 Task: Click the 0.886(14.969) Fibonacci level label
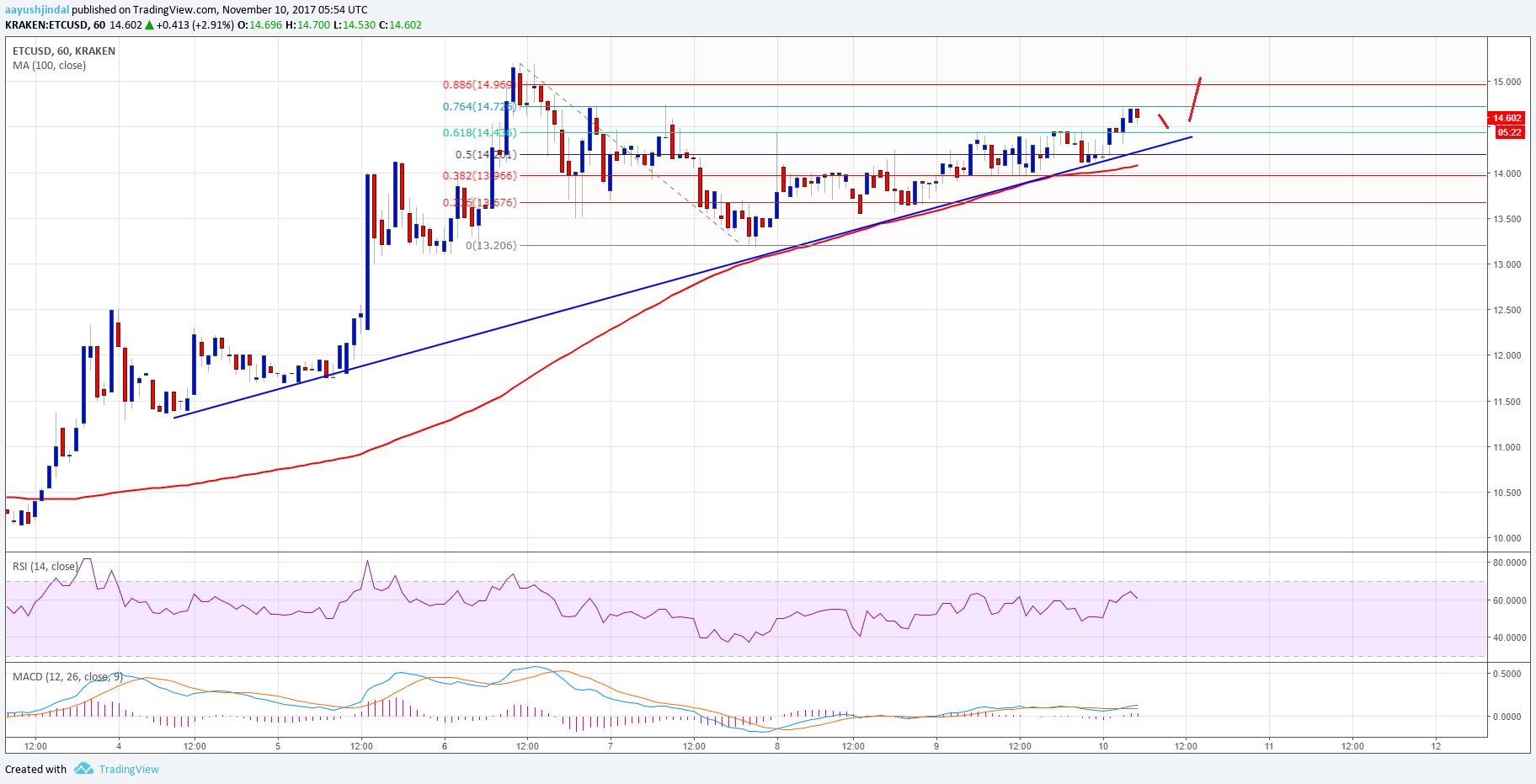point(478,84)
